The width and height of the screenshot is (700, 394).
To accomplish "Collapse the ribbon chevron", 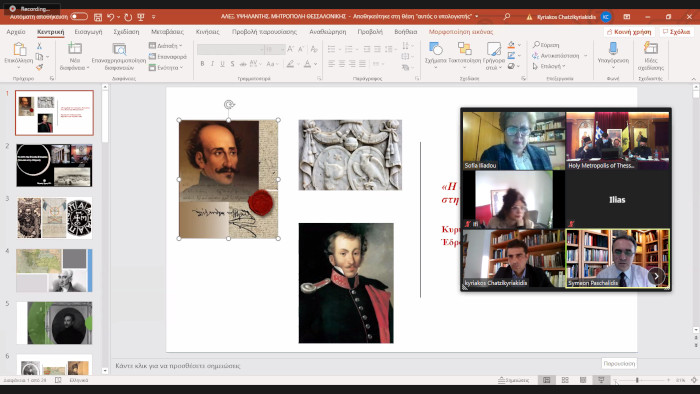I will (x=694, y=79).
